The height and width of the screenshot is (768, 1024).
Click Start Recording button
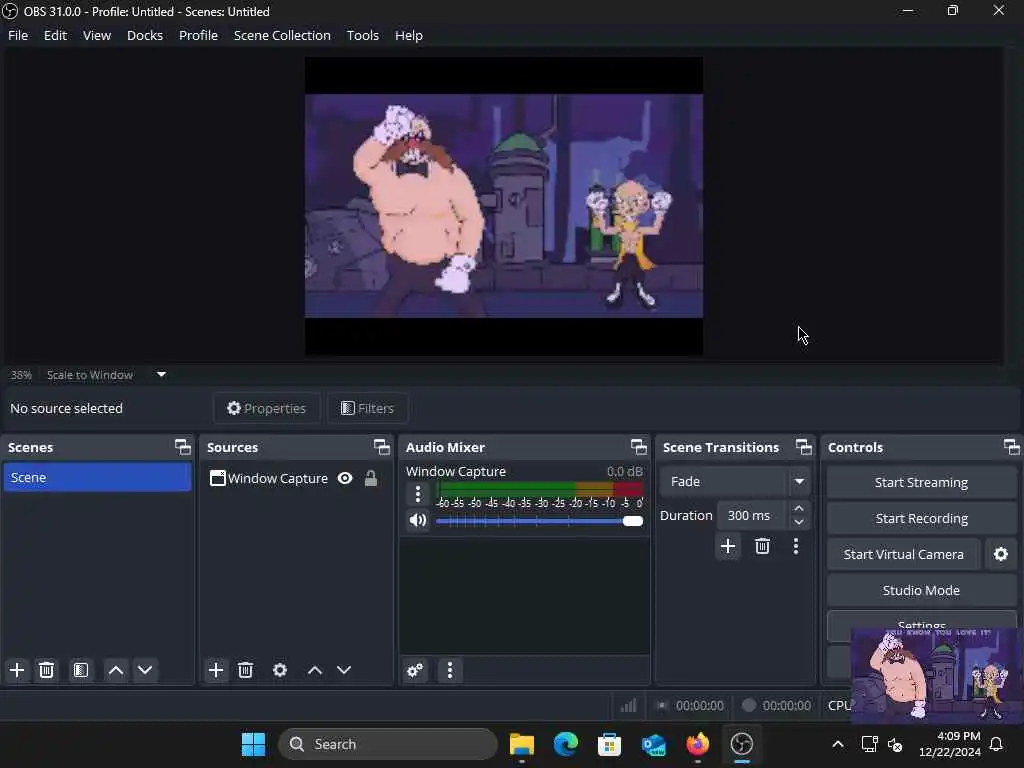pos(921,519)
